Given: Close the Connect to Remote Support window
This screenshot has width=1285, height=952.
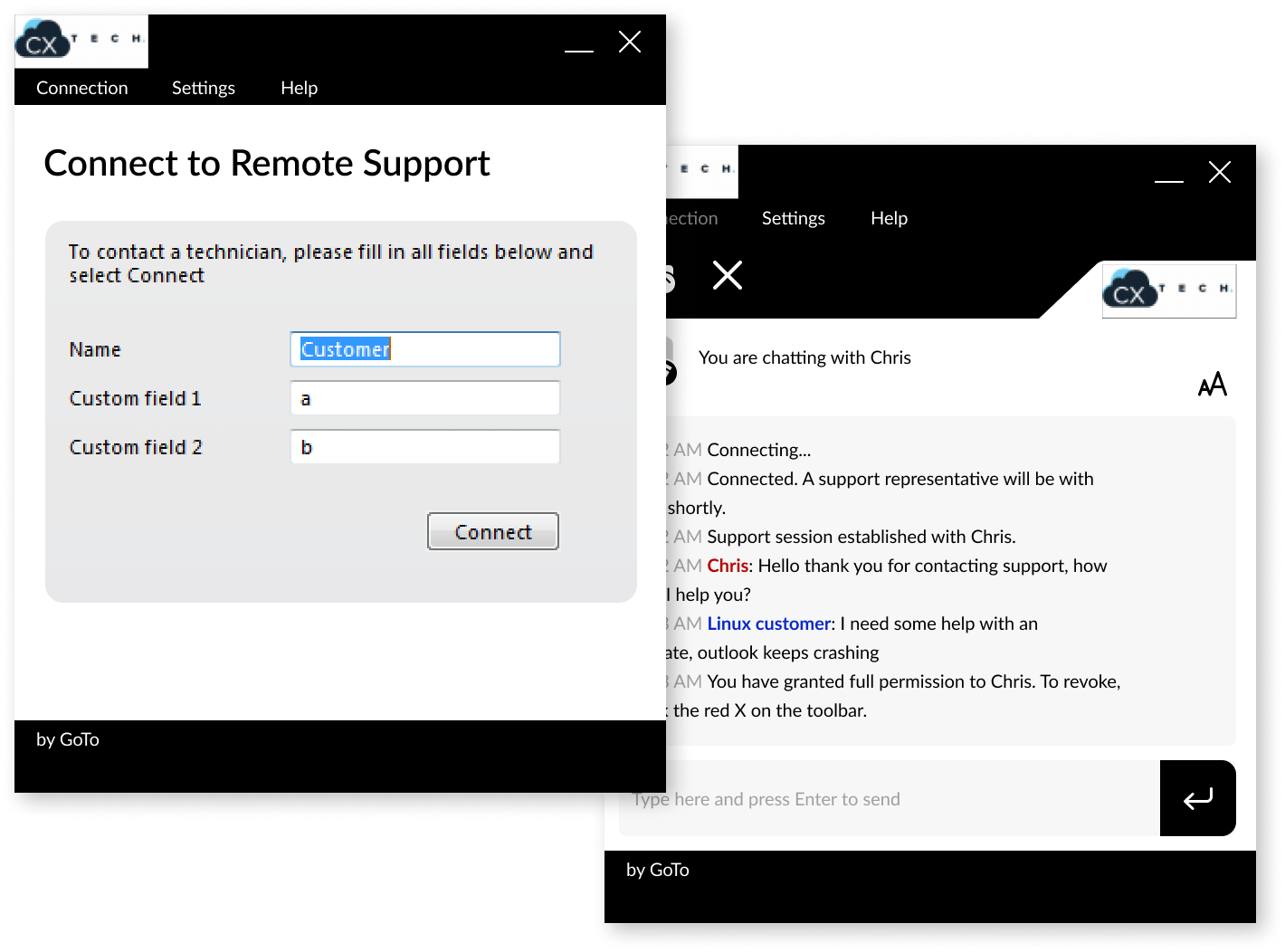Looking at the screenshot, I should point(630,42).
